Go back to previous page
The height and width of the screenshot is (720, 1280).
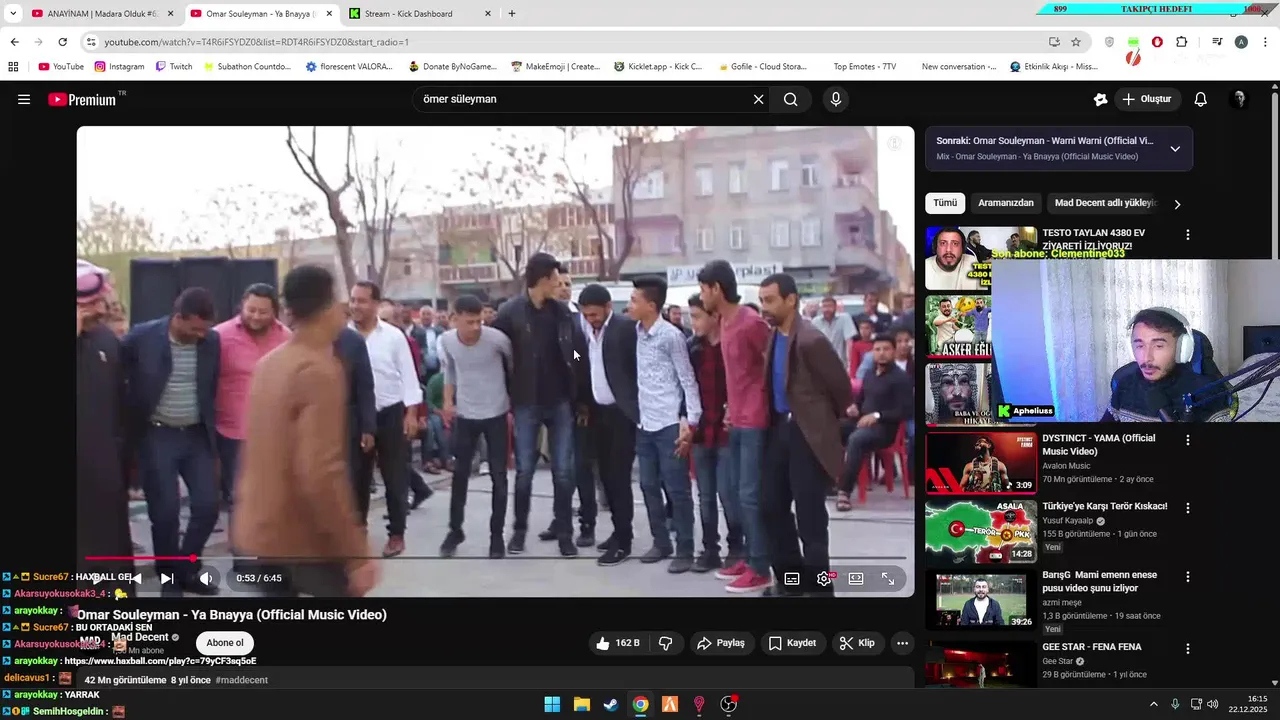tap(14, 42)
